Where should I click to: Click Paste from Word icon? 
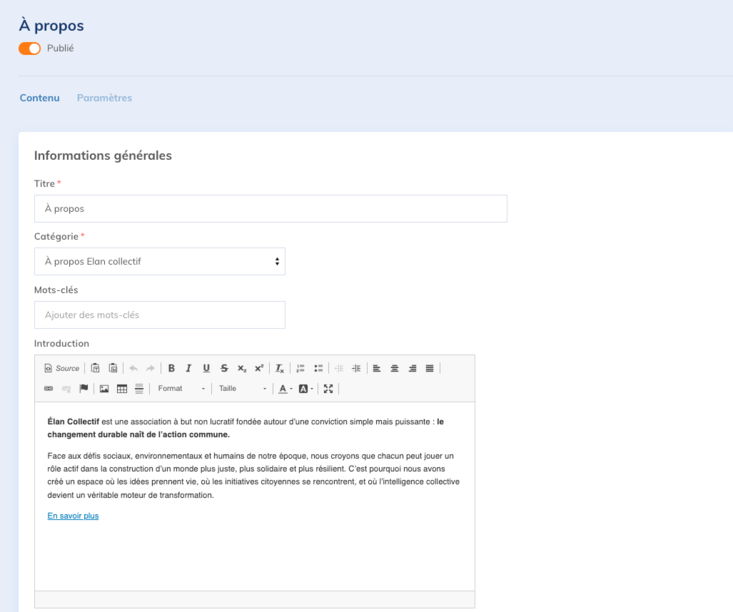[113, 368]
